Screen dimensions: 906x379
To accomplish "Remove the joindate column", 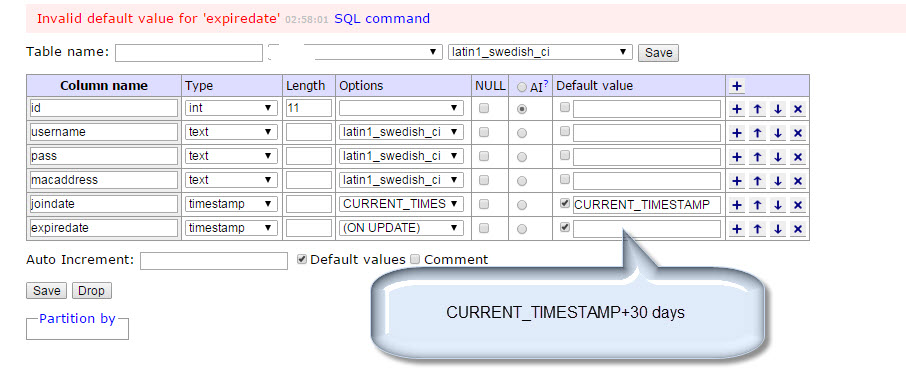I will coord(798,205).
